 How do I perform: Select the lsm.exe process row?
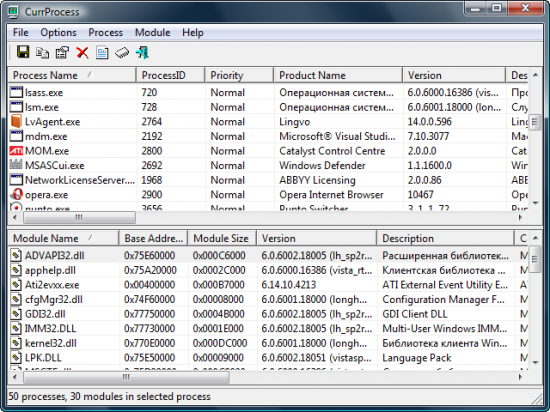click(x=268, y=107)
